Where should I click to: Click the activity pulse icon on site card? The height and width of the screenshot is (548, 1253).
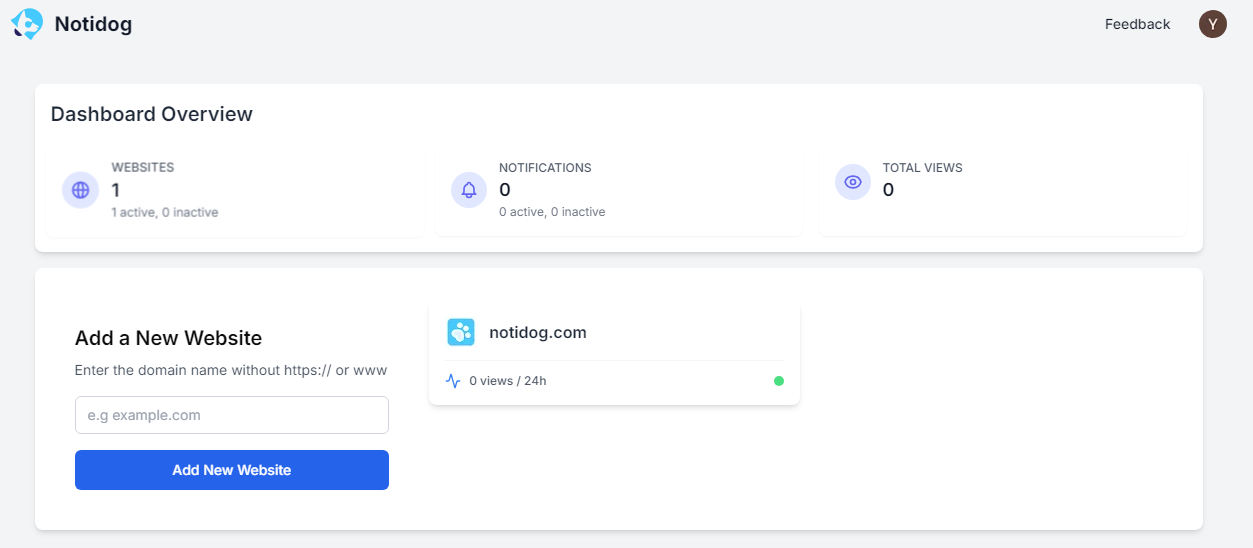453,381
